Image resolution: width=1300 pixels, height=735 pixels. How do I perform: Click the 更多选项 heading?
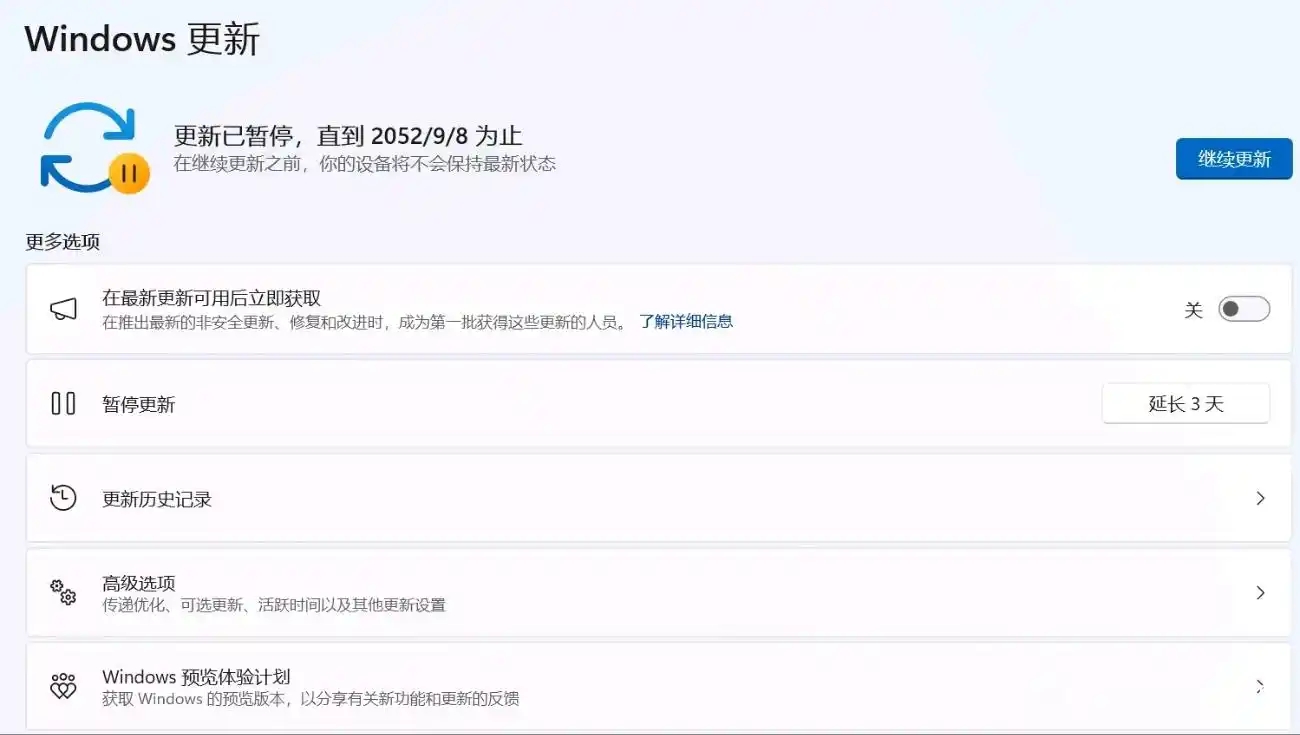[62, 242]
